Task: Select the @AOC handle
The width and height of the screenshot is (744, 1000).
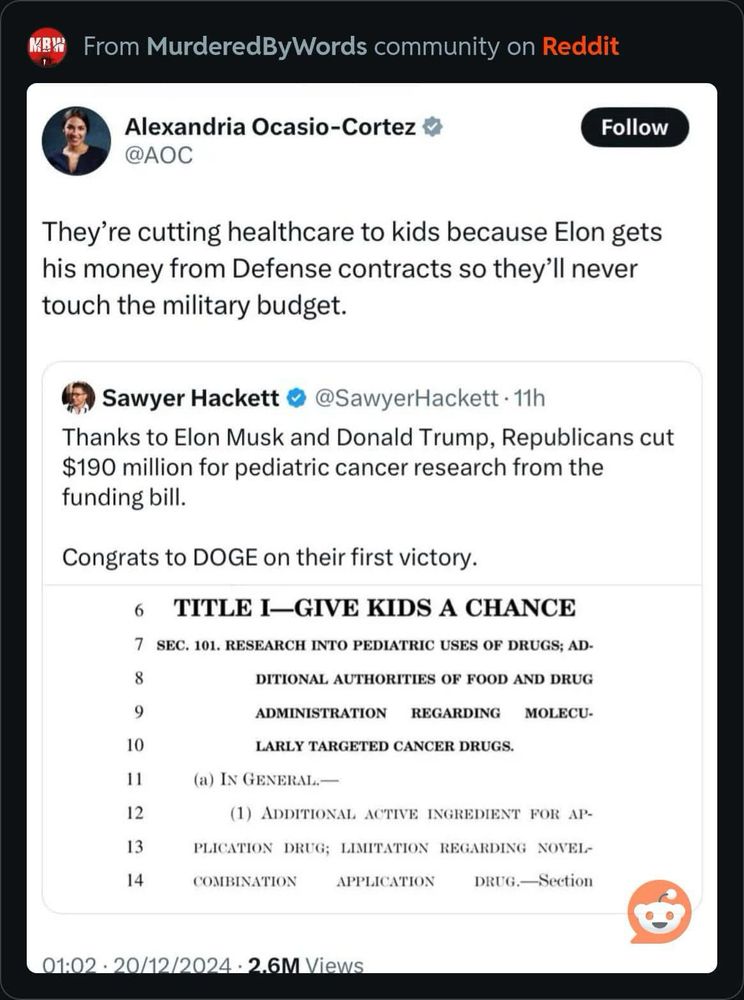Action: click(x=157, y=155)
